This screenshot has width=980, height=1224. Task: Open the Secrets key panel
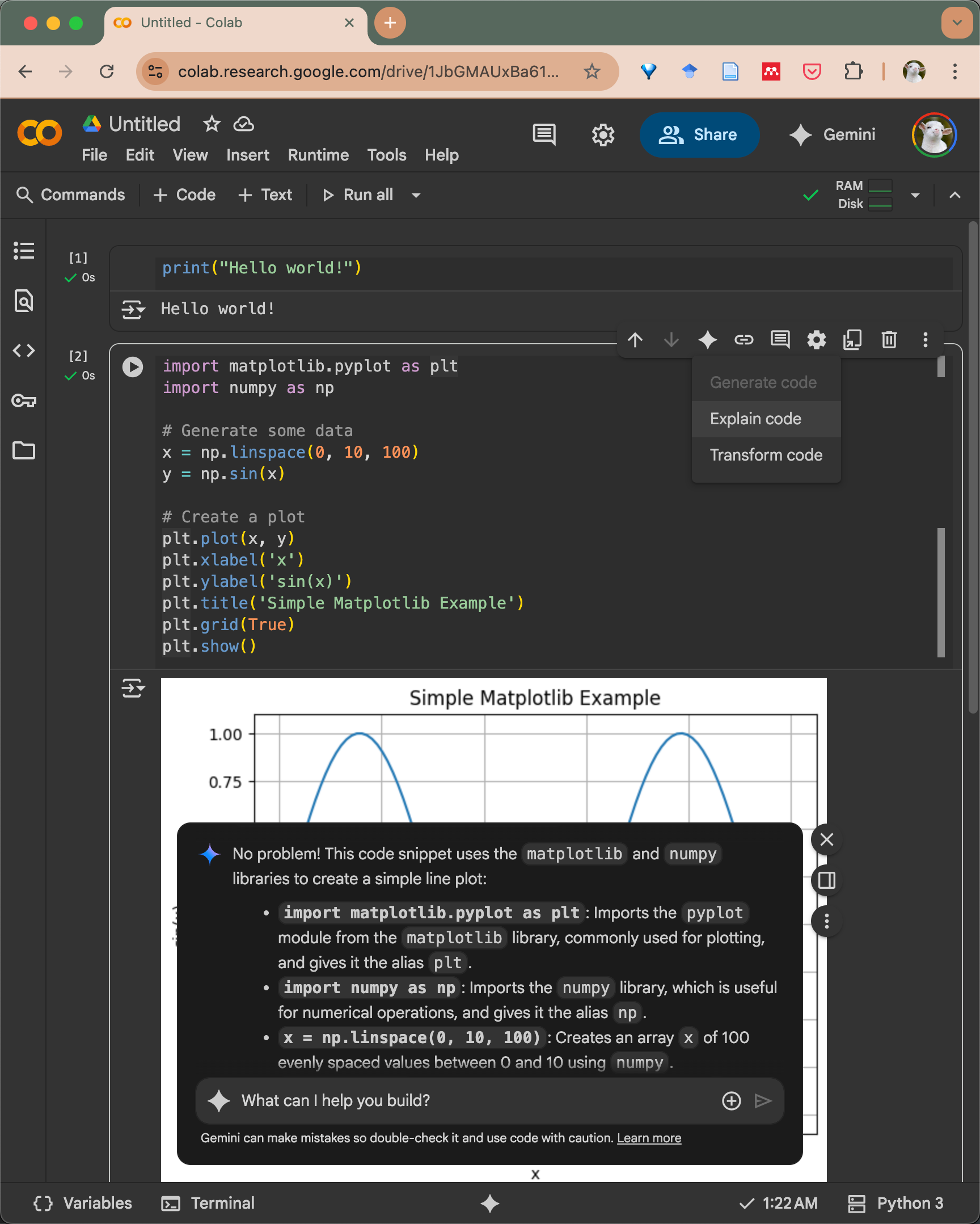click(x=23, y=401)
